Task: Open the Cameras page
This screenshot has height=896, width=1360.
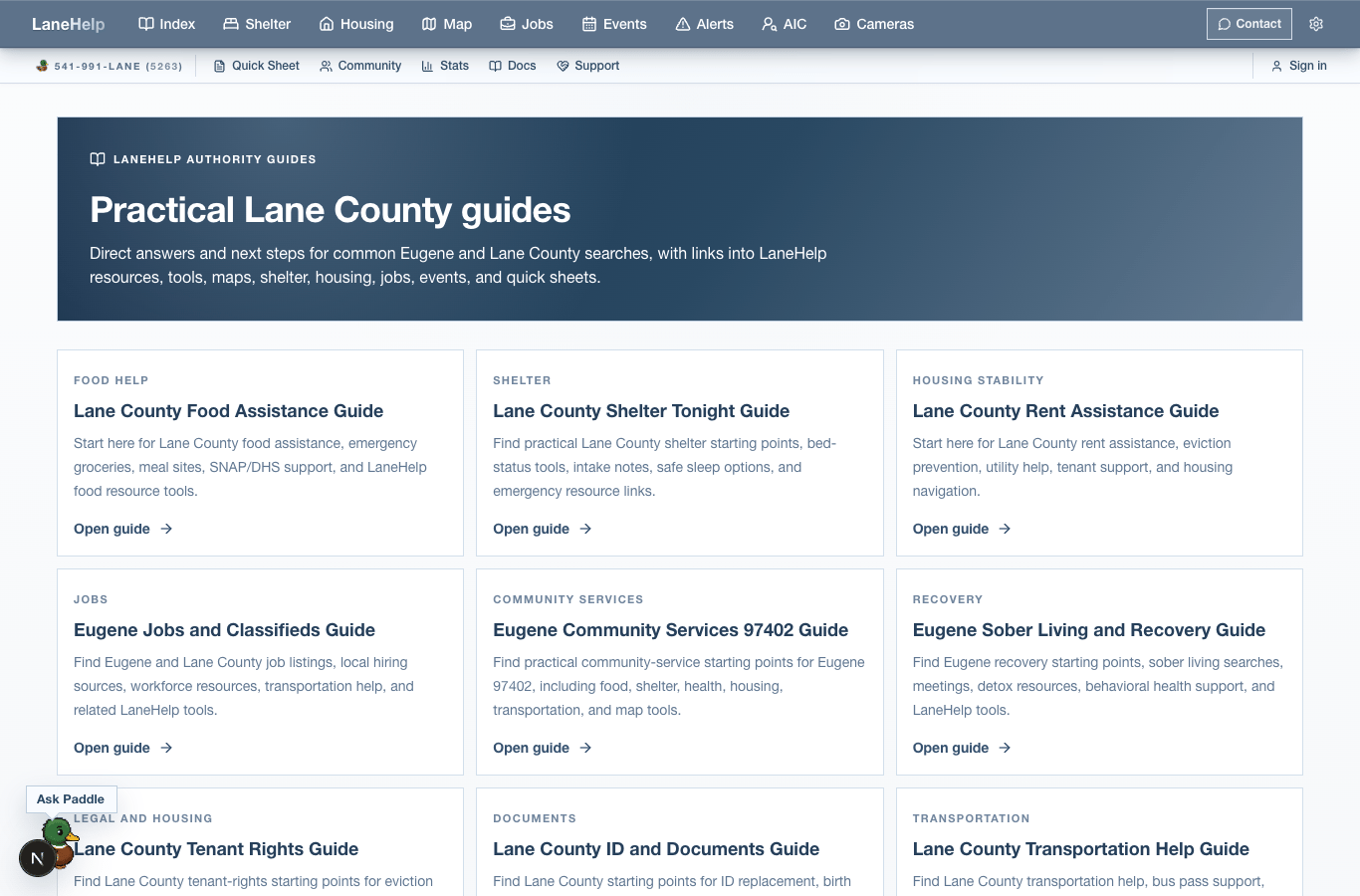Action: [874, 24]
